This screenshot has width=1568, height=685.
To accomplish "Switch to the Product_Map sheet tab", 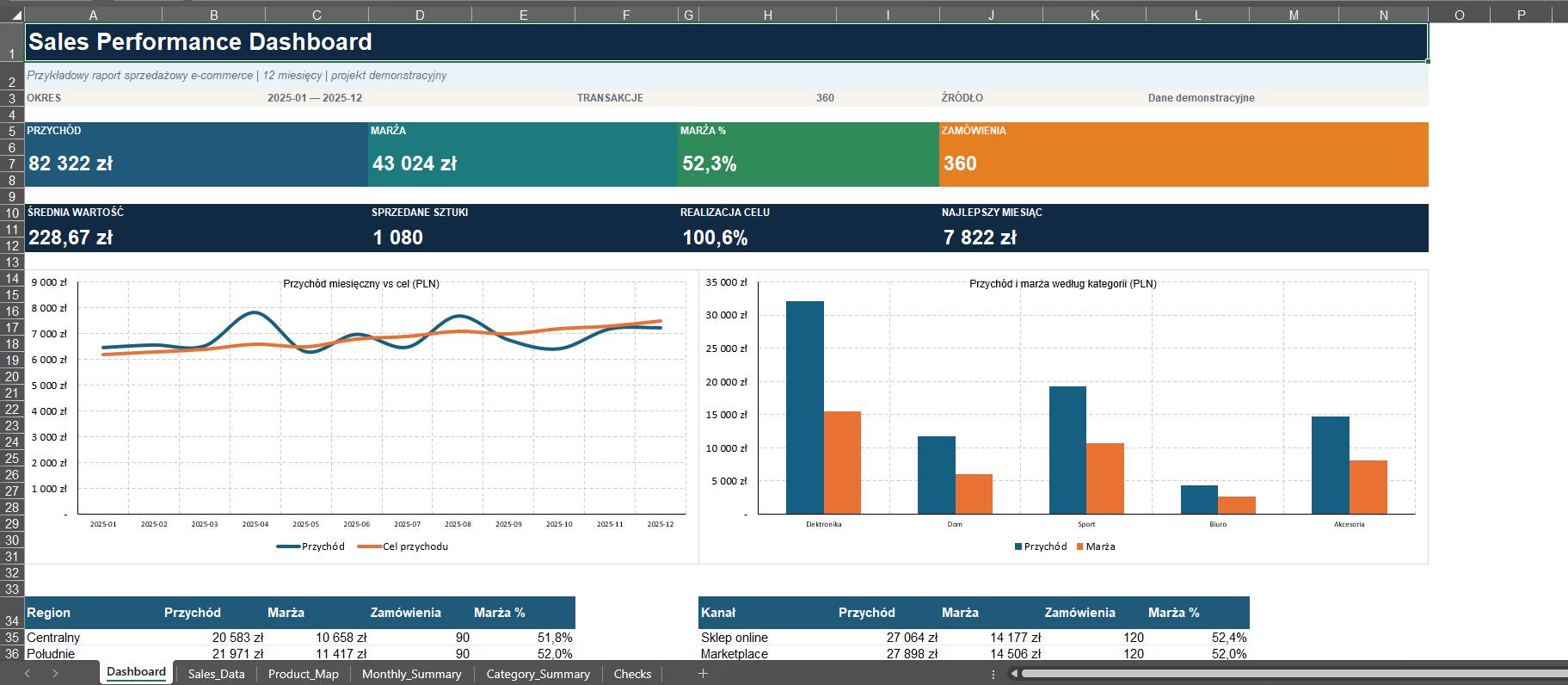I will [303, 674].
